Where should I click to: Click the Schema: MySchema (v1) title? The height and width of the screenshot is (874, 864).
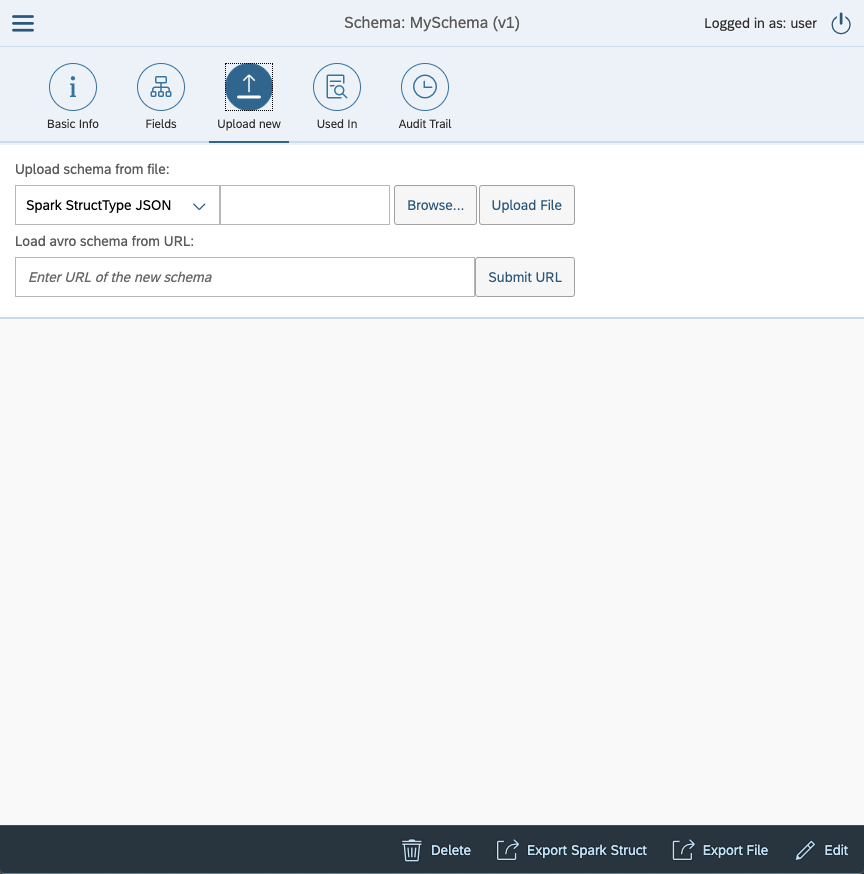click(x=432, y=23)
